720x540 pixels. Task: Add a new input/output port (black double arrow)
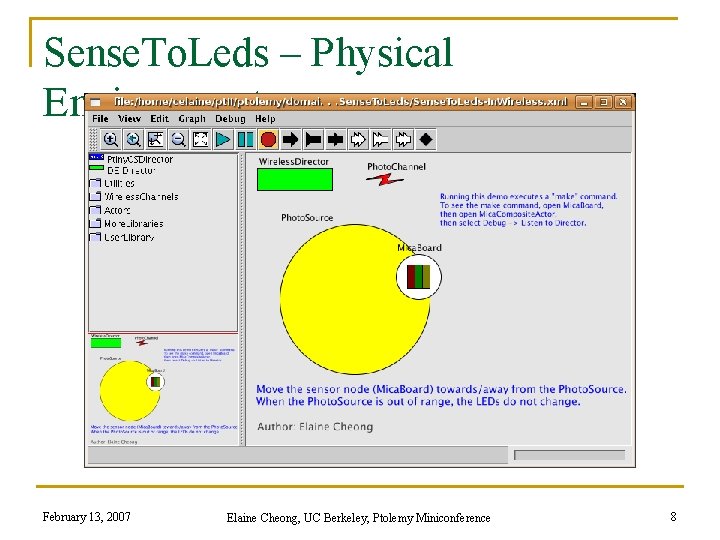pyautogui.click(x=336, y=140)
